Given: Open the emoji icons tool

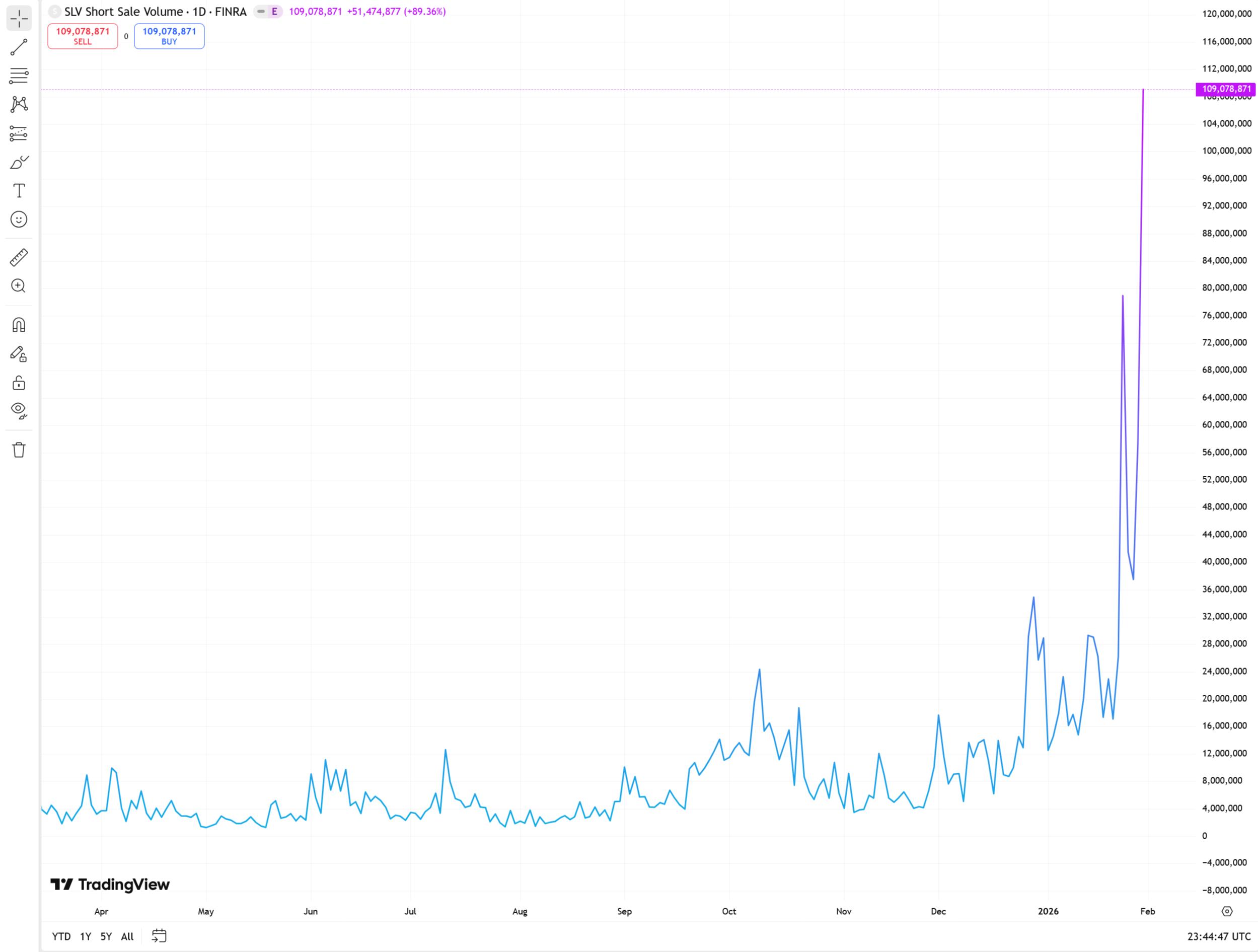Looking at the screenshot, I should pyautogui.click(x=19, y=219).
